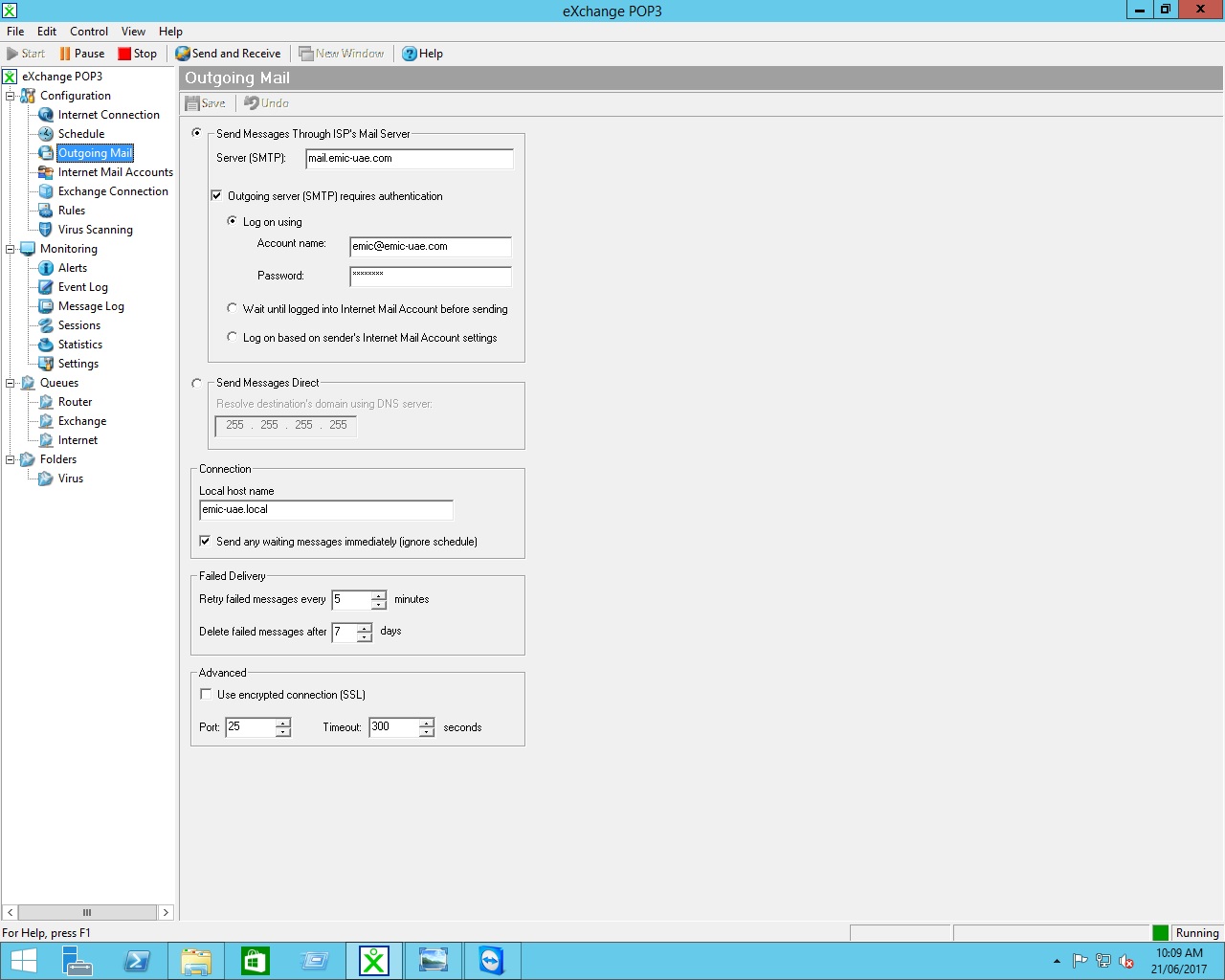Enable Use encrypted connection (SSL)
1225x980 pixels.
(x=206, y=695)
